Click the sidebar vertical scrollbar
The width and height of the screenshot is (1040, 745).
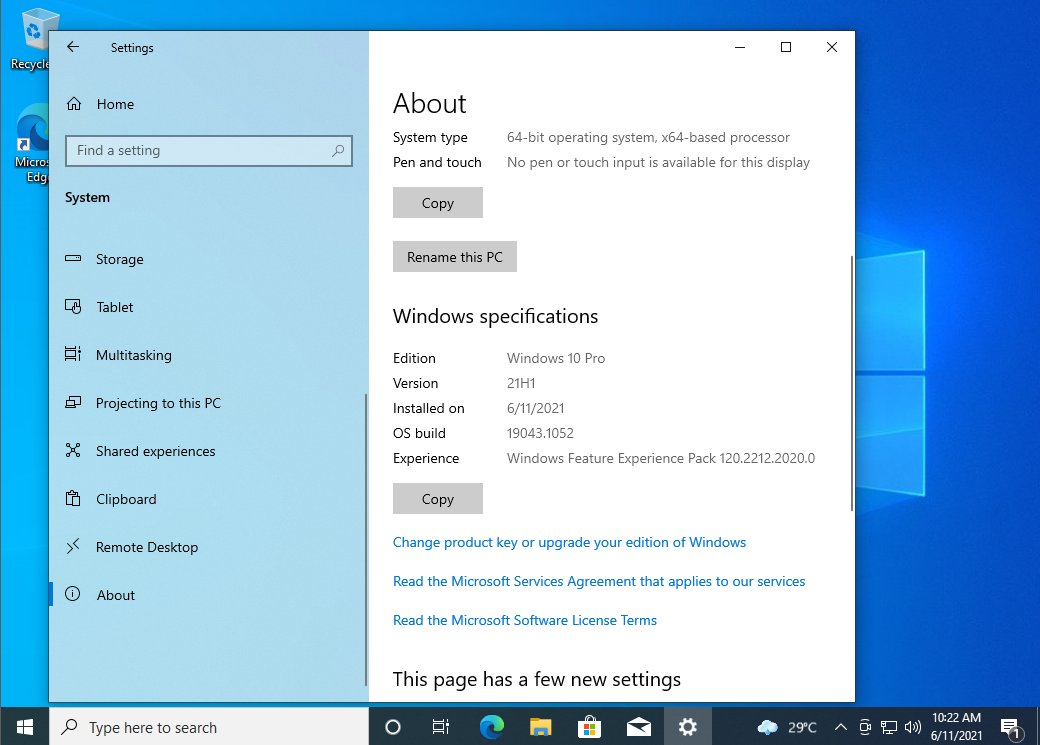point(365,540)
